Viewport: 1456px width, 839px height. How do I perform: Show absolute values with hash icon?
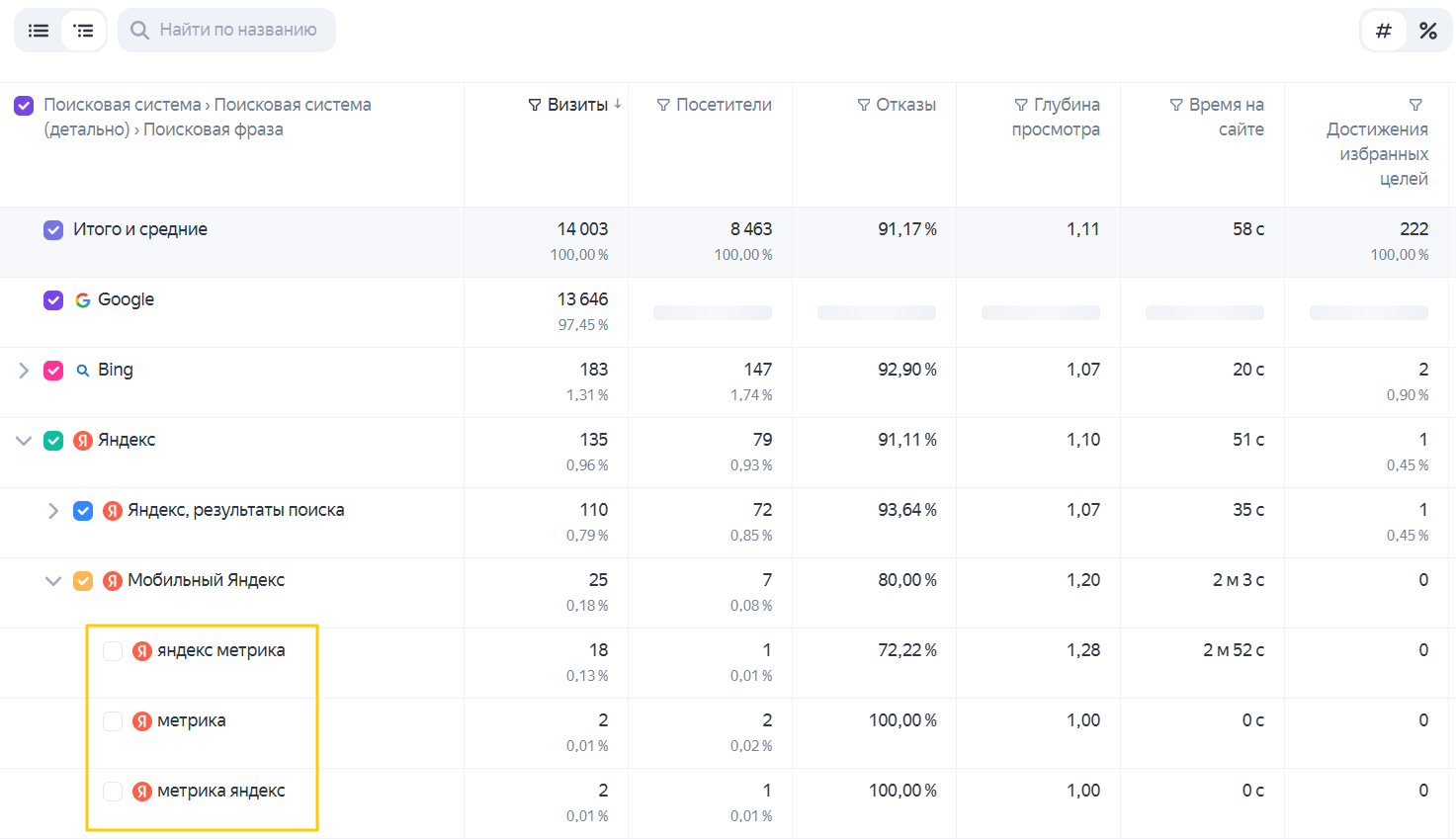coord(1384,31)
